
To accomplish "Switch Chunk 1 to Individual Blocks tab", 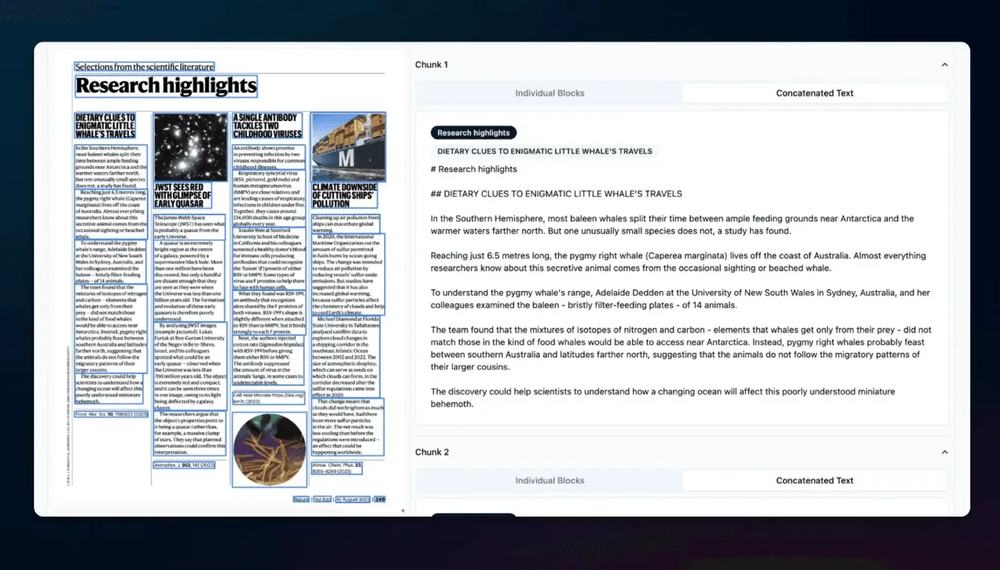I will pos(549,93).
